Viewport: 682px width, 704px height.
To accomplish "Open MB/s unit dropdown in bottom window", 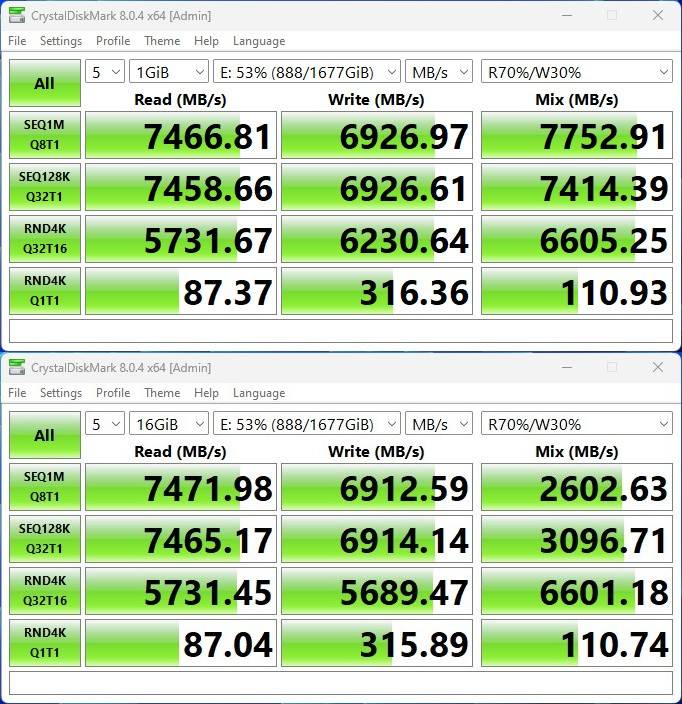I will tap(439, 424).
